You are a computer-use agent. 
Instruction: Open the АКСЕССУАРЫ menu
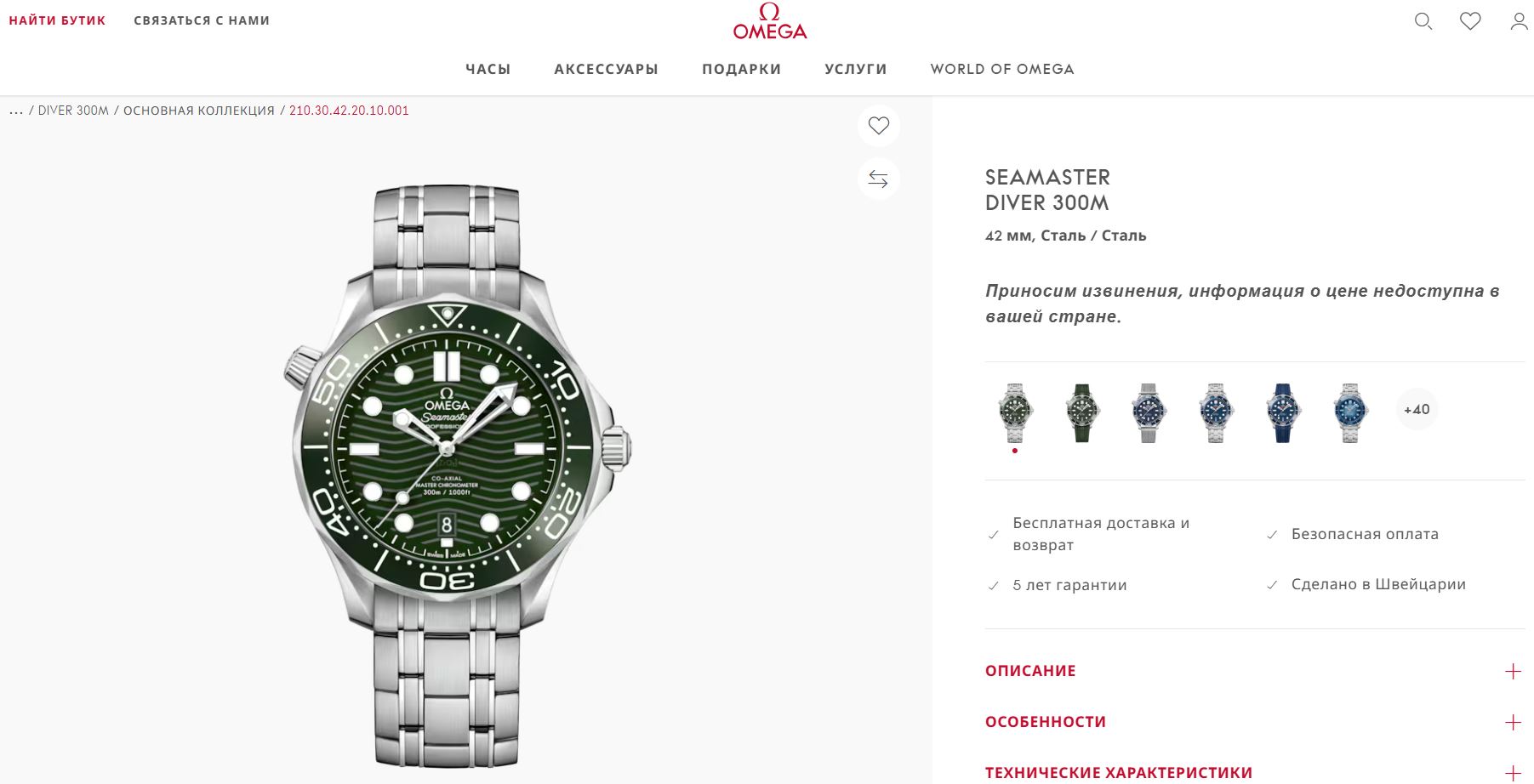point(607,69)
